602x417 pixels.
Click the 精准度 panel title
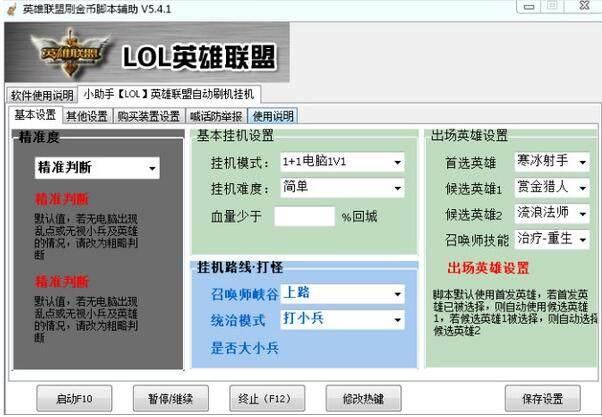[x=39, y=137]
